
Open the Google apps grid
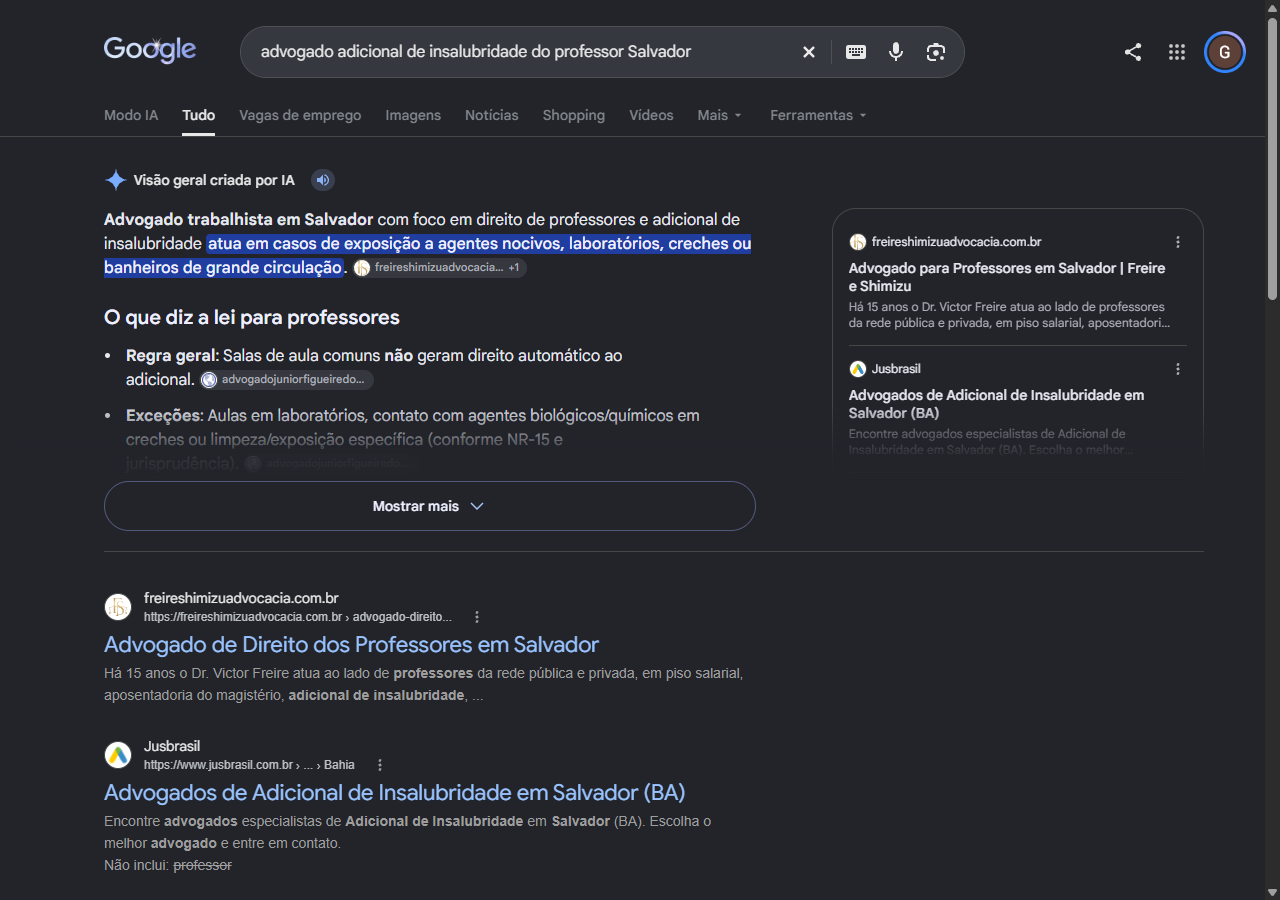[1177, 52]
